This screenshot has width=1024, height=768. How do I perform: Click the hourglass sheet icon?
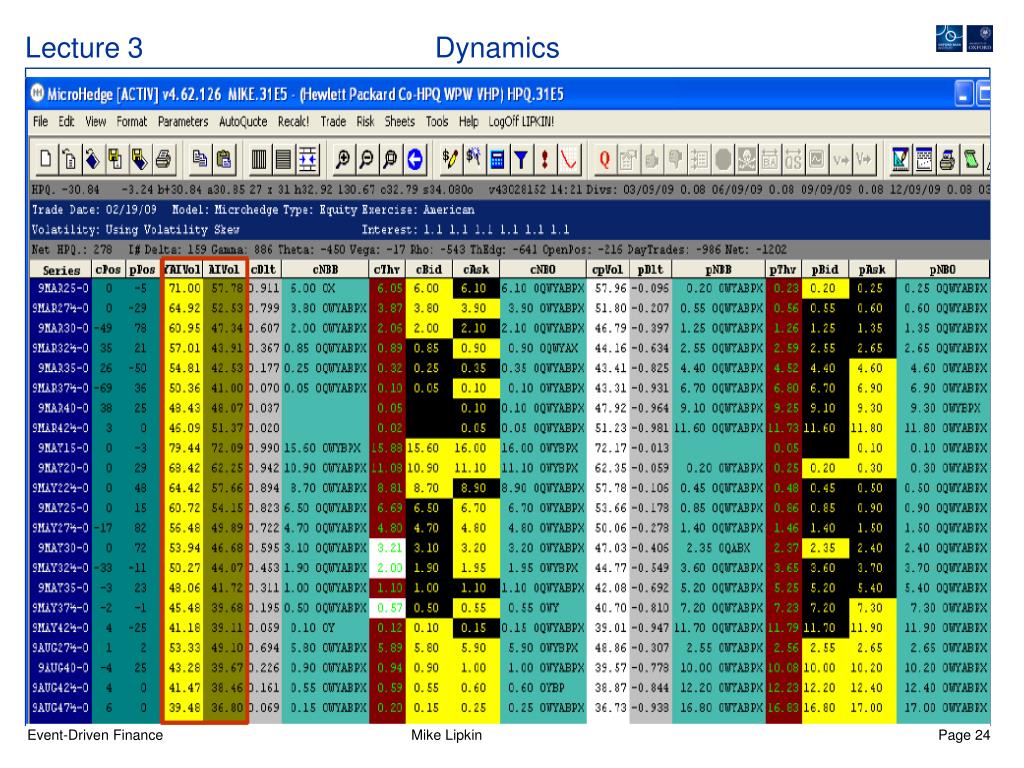point(901,159)
